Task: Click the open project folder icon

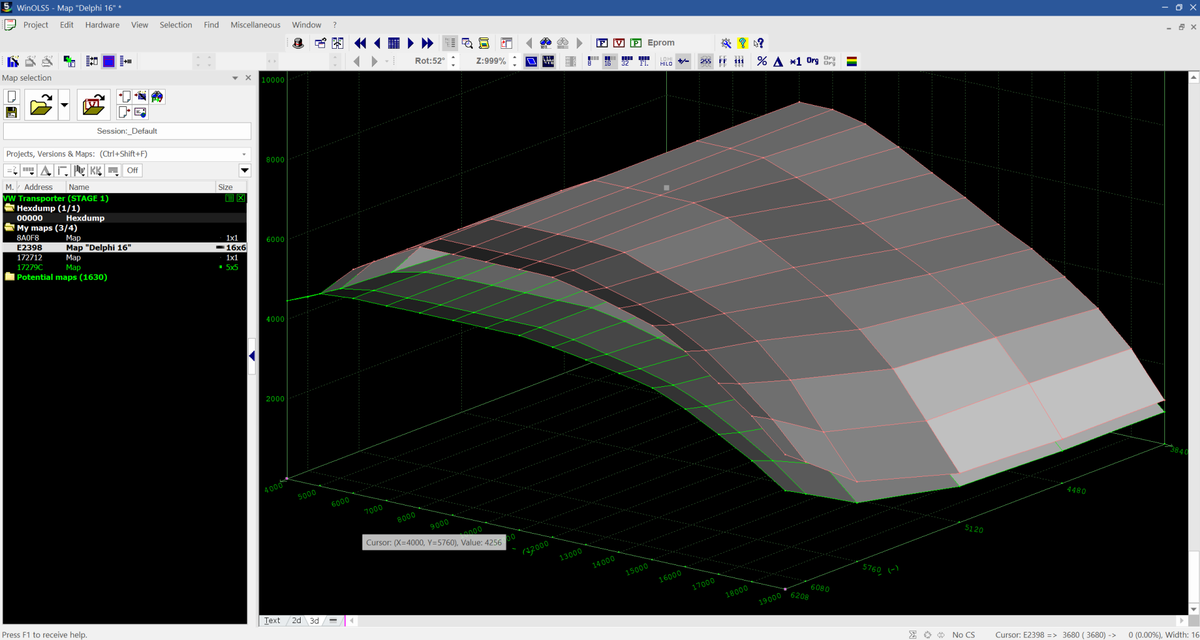Action: click(x=41, y=104)
